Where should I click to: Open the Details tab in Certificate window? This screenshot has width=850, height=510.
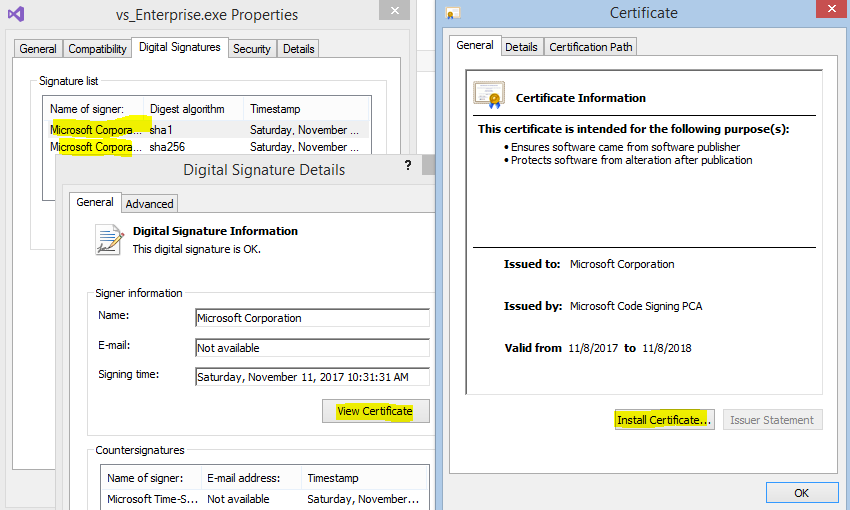click(x=521, y=47)
